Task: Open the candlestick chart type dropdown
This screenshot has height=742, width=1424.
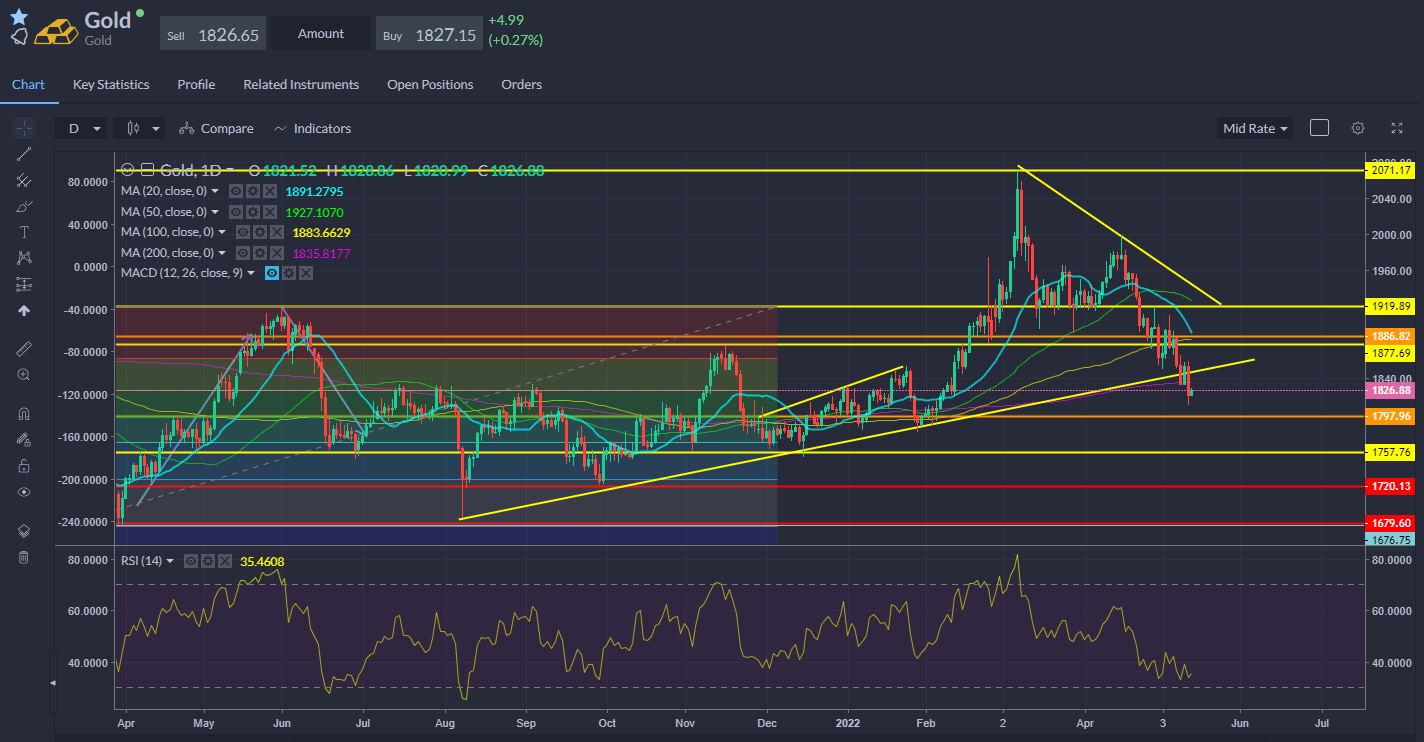Action: (x=139, y=128)
